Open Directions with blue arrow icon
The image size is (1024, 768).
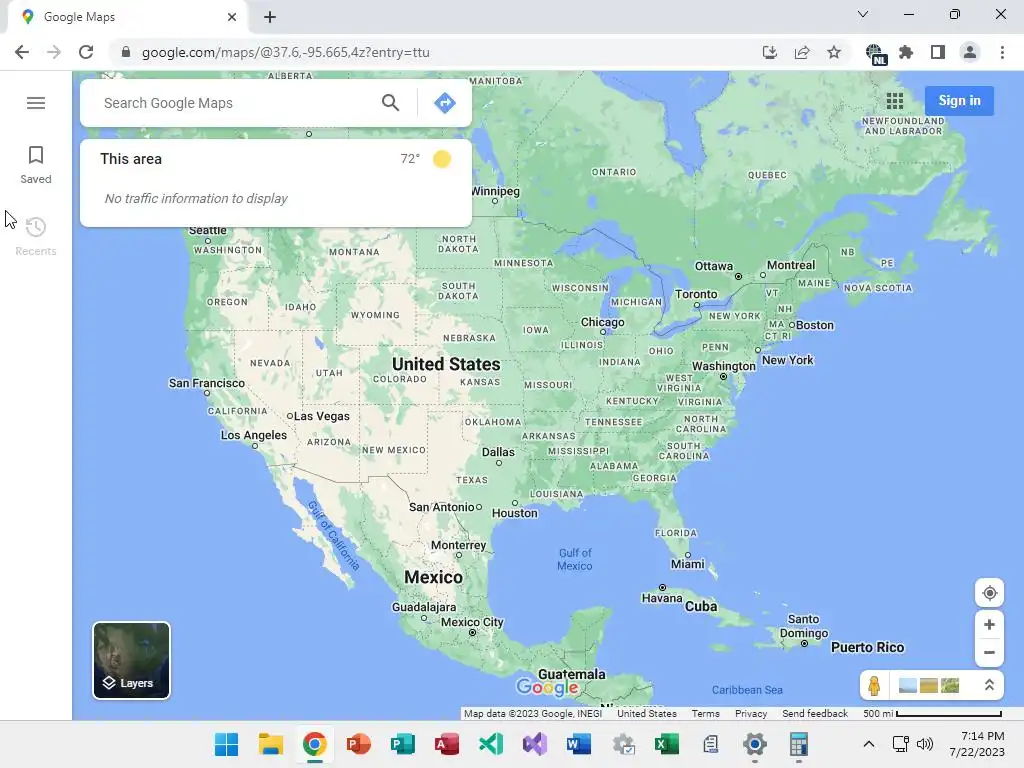(445, 103)
